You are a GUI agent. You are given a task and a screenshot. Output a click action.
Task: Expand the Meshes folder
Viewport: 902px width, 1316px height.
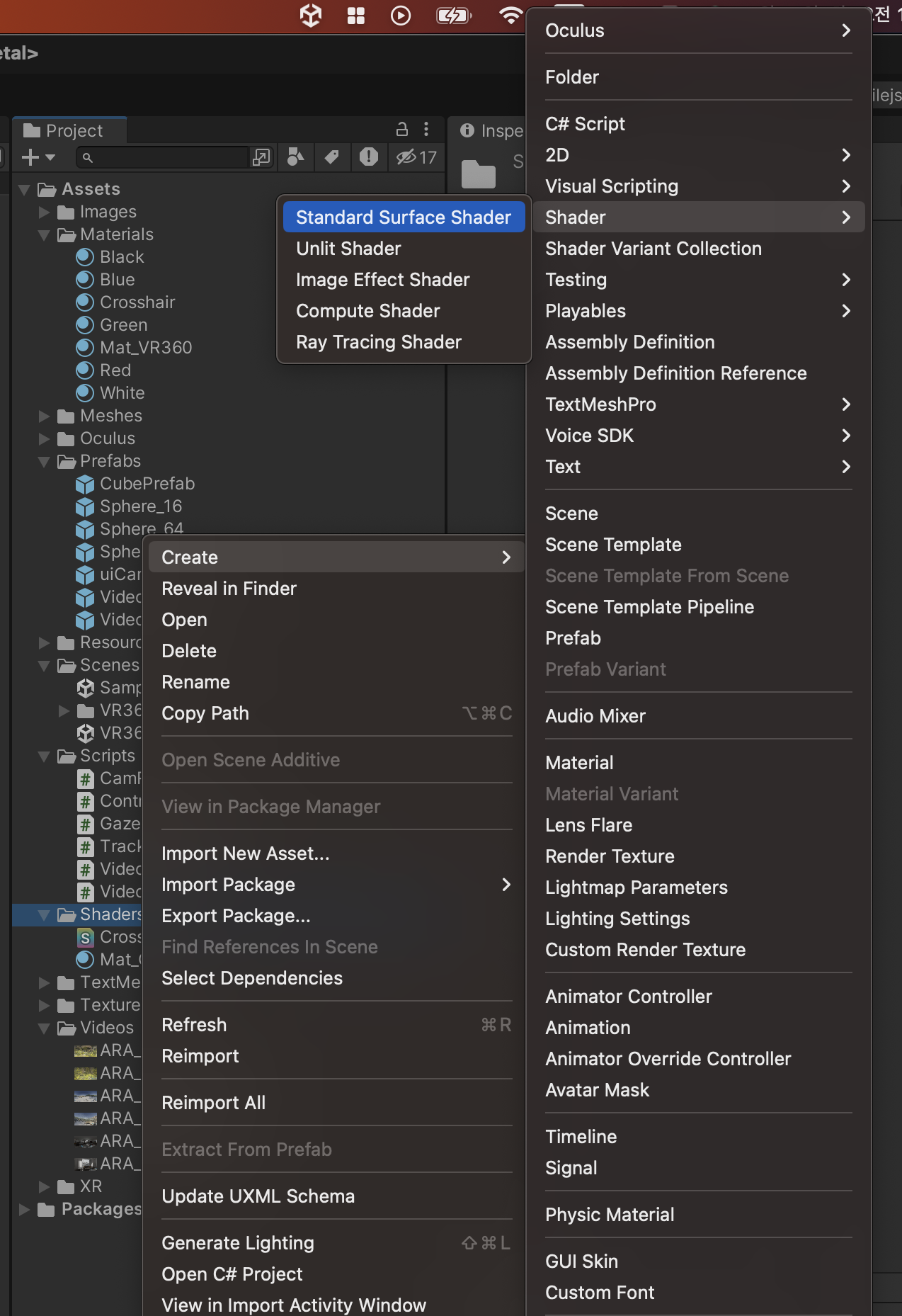(x=44, y=416)
